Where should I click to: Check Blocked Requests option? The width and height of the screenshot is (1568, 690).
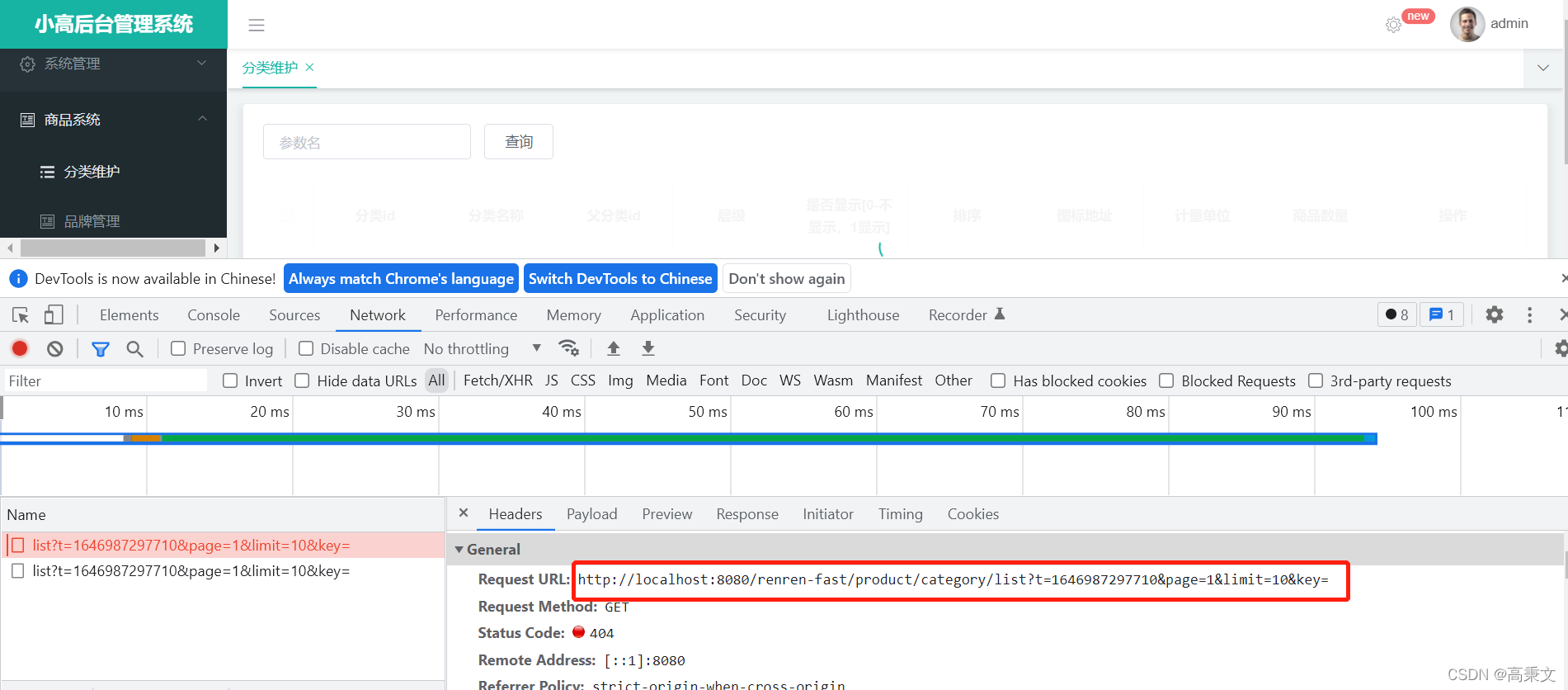tap(1166, 380)
